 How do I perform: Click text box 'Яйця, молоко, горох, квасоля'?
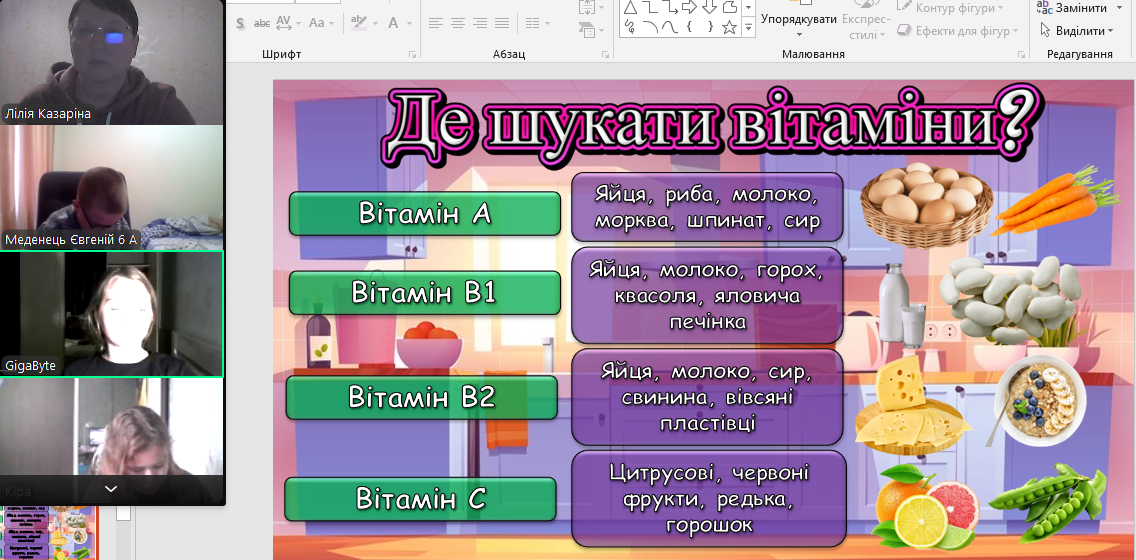click(x=707, y=296)
